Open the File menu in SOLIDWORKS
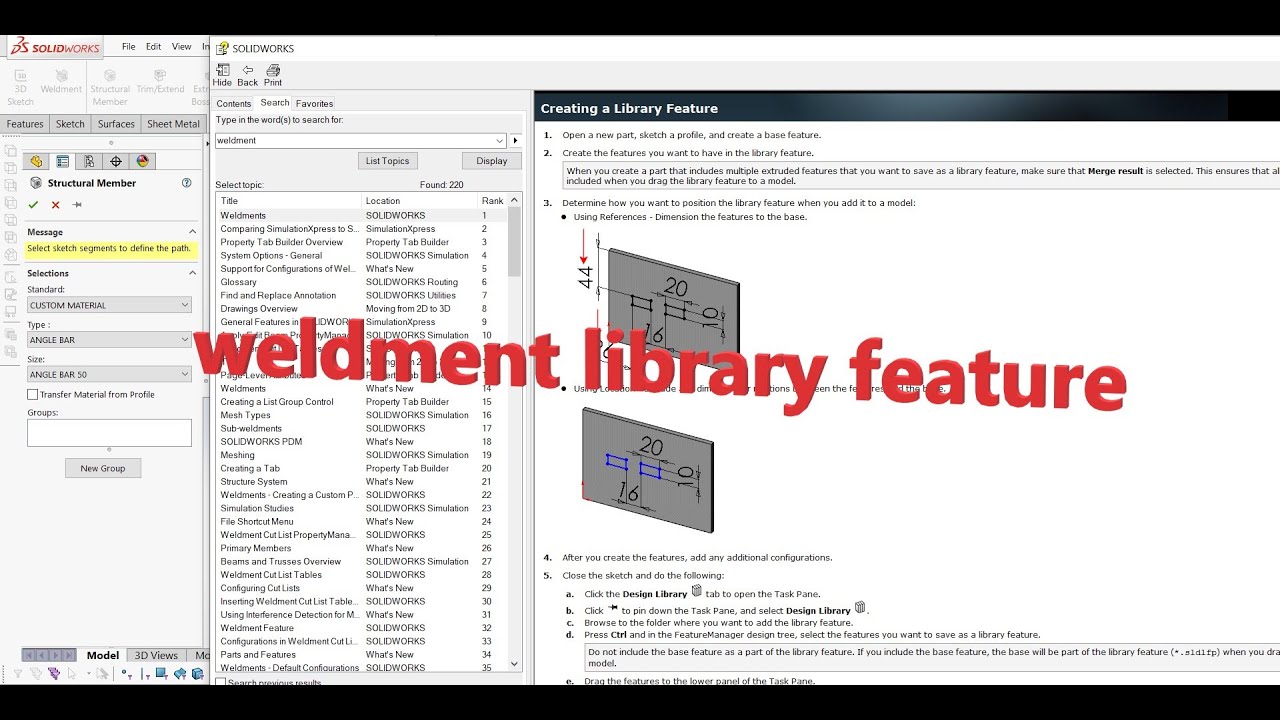Screen dimensions: 1280x720 (129, 47)
